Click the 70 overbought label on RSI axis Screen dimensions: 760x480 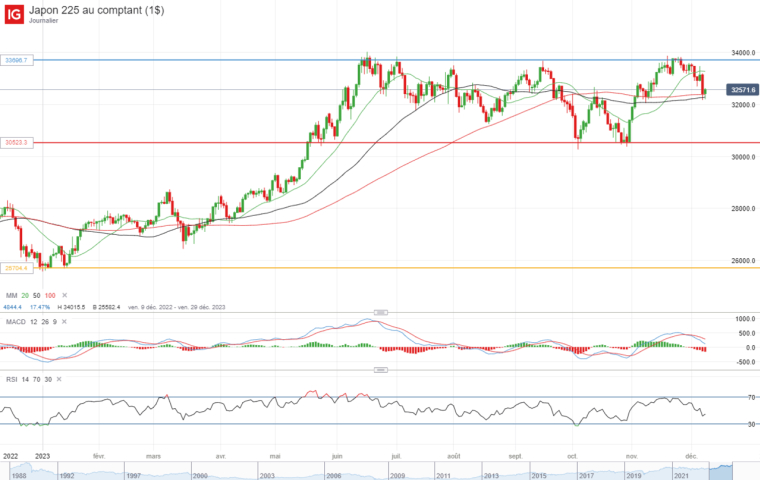pos(751,398)
